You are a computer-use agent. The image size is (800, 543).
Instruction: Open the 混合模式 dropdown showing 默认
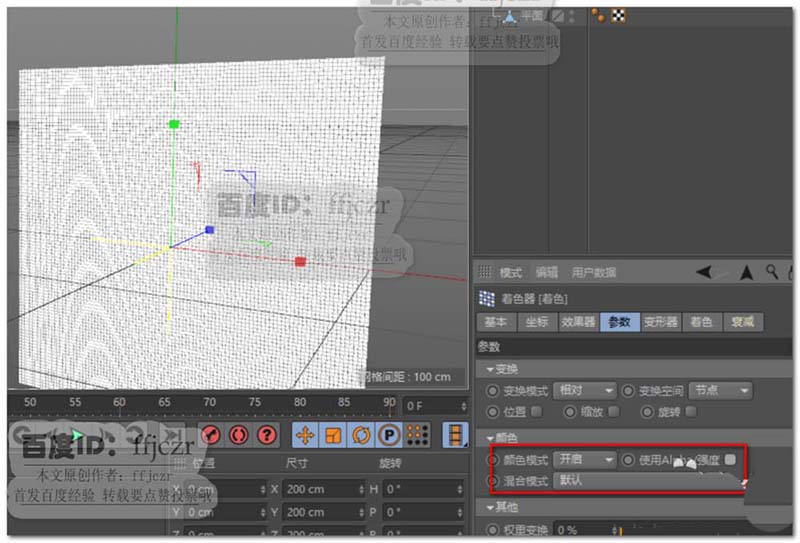647,480
